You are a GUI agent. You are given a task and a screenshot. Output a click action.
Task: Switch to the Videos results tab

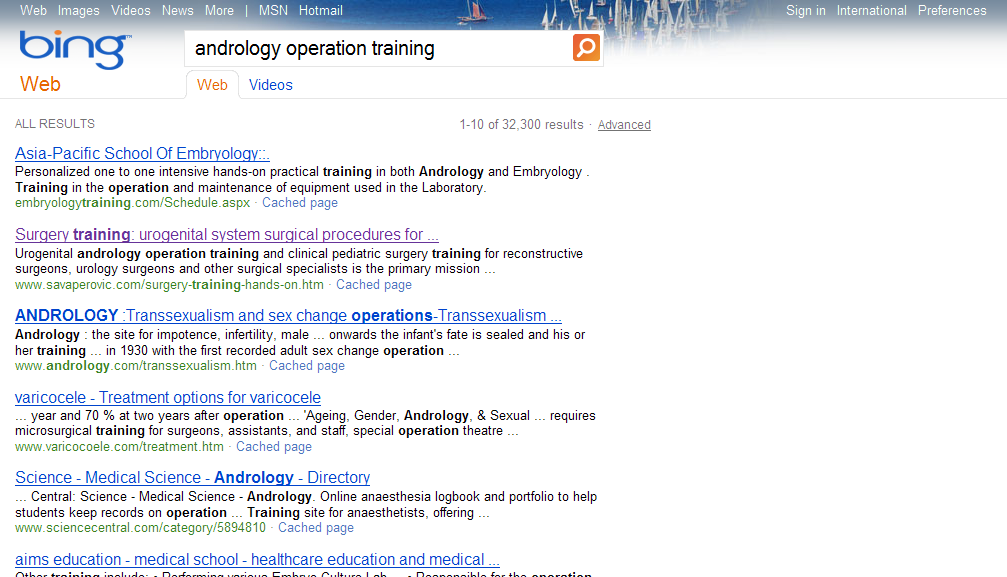click(270, 85)
